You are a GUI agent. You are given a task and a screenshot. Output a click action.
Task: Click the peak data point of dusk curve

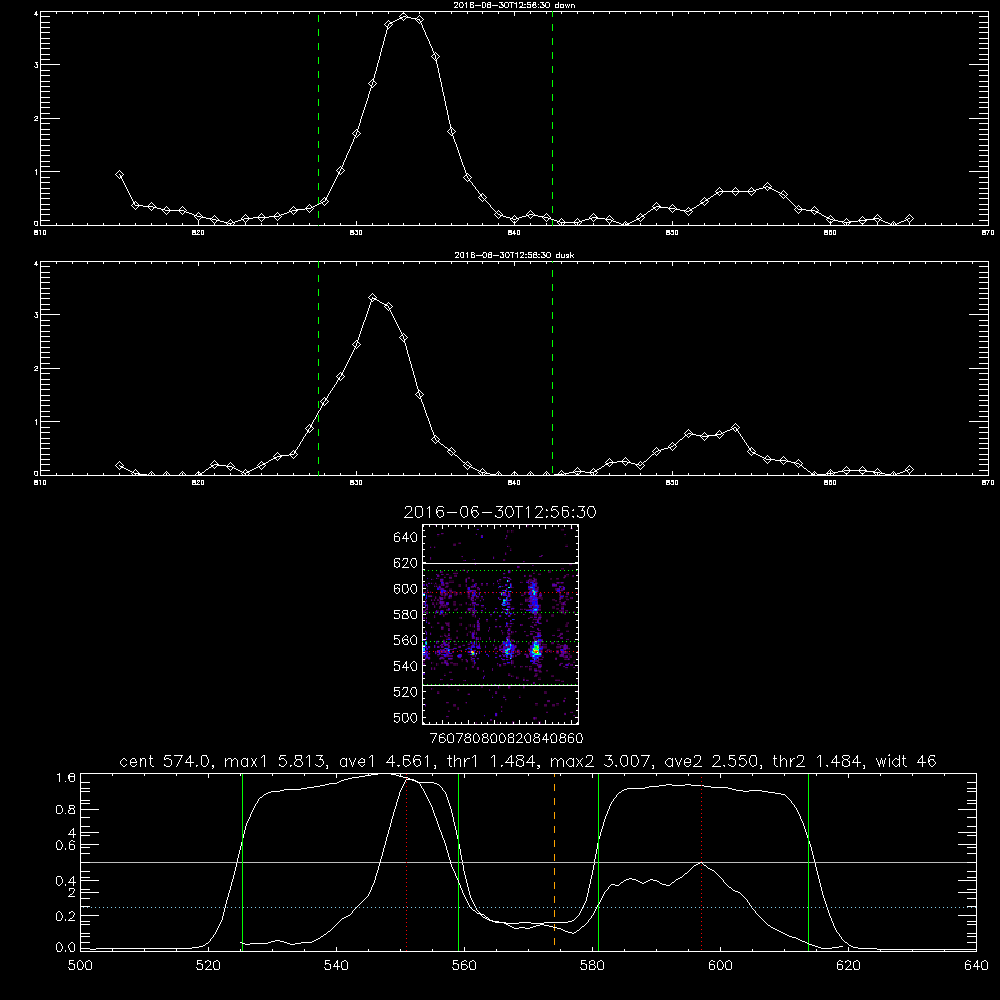tap(373, 298)
